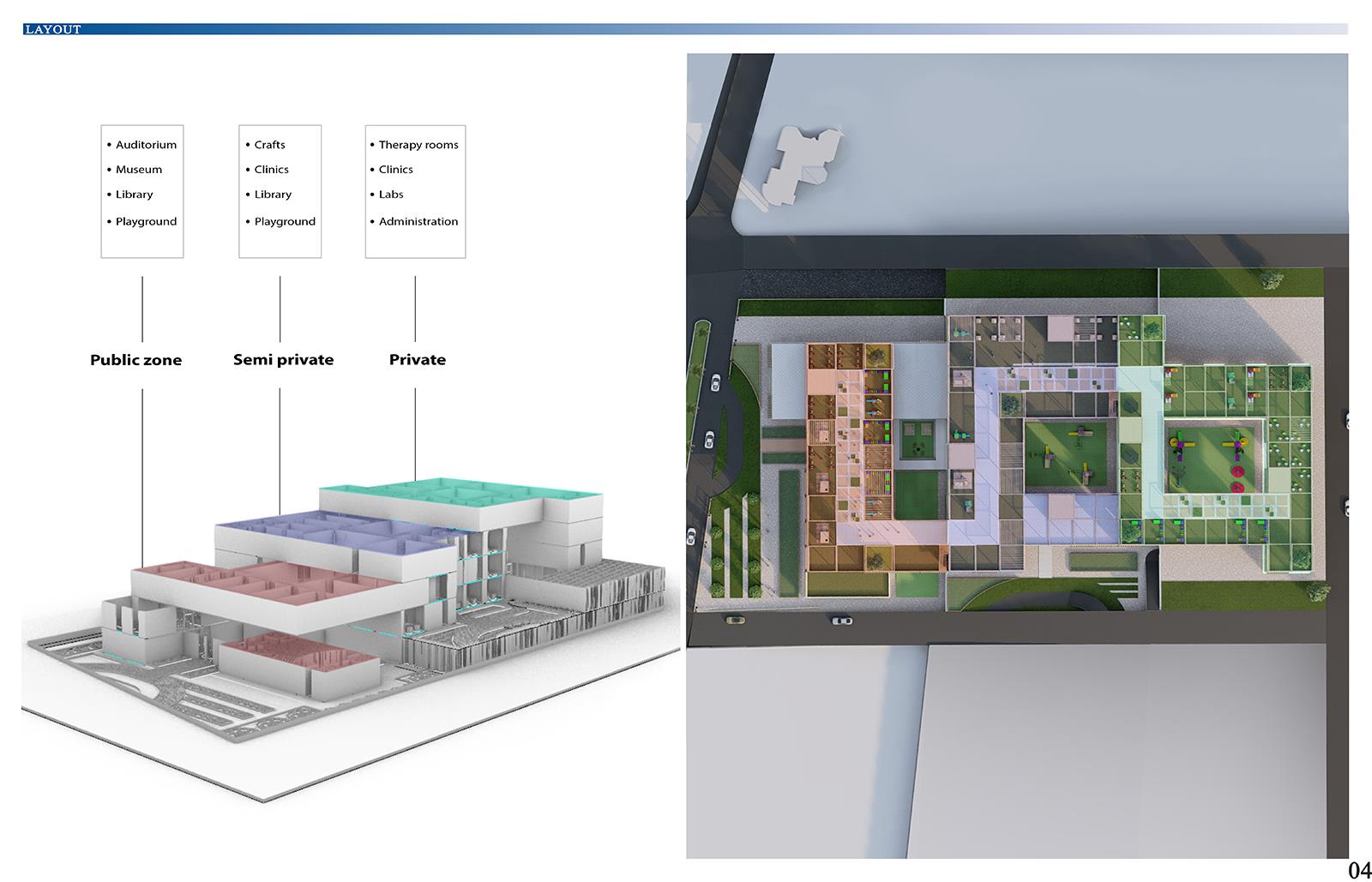1372x882 pixels.
Task: Click Library in the Public zone list
Action: pyautogui.click(x=135, y=195)
